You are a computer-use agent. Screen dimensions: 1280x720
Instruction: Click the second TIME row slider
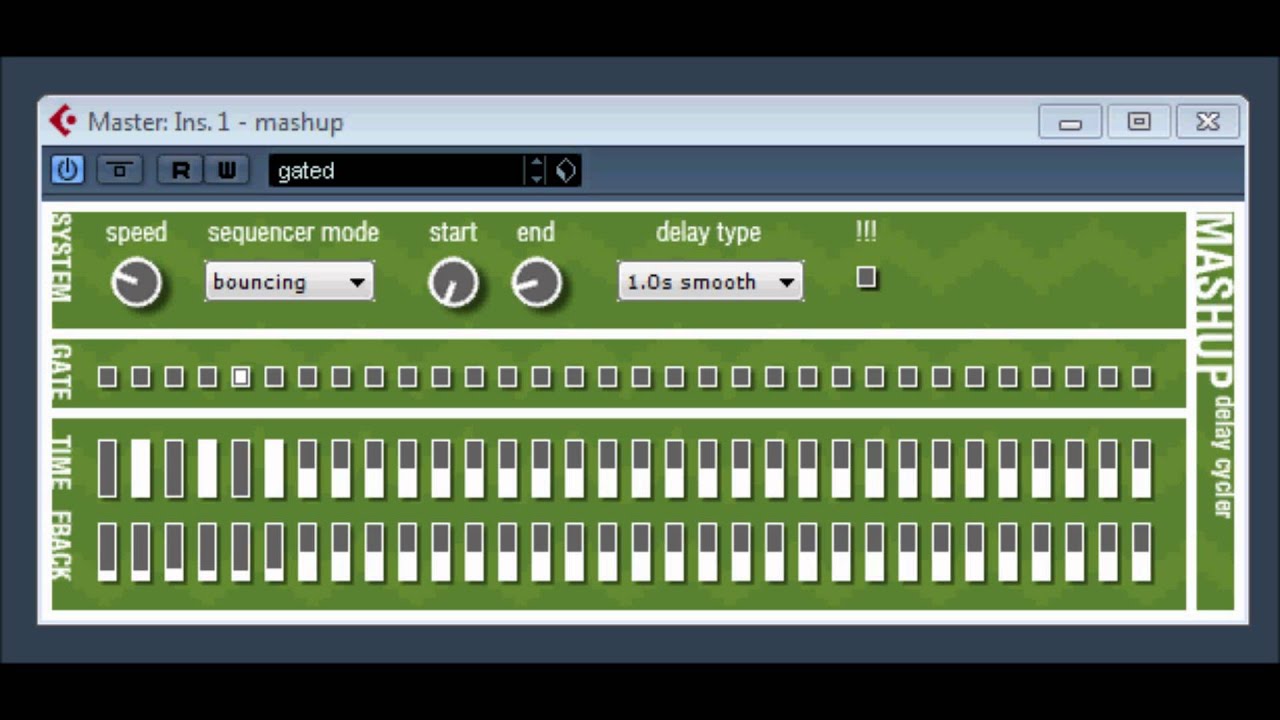(141, 468)
